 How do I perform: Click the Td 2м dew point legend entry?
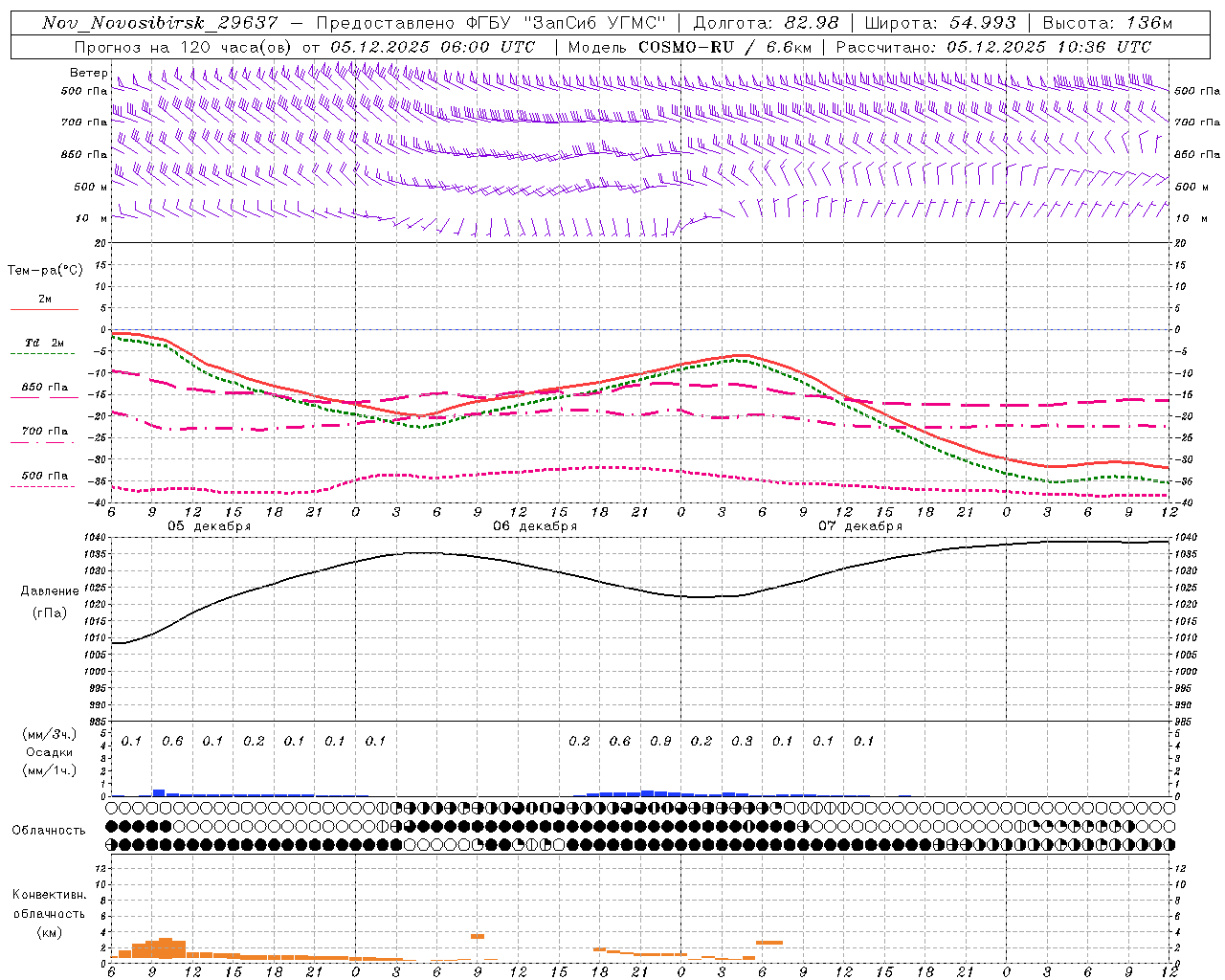coord(45,343)
